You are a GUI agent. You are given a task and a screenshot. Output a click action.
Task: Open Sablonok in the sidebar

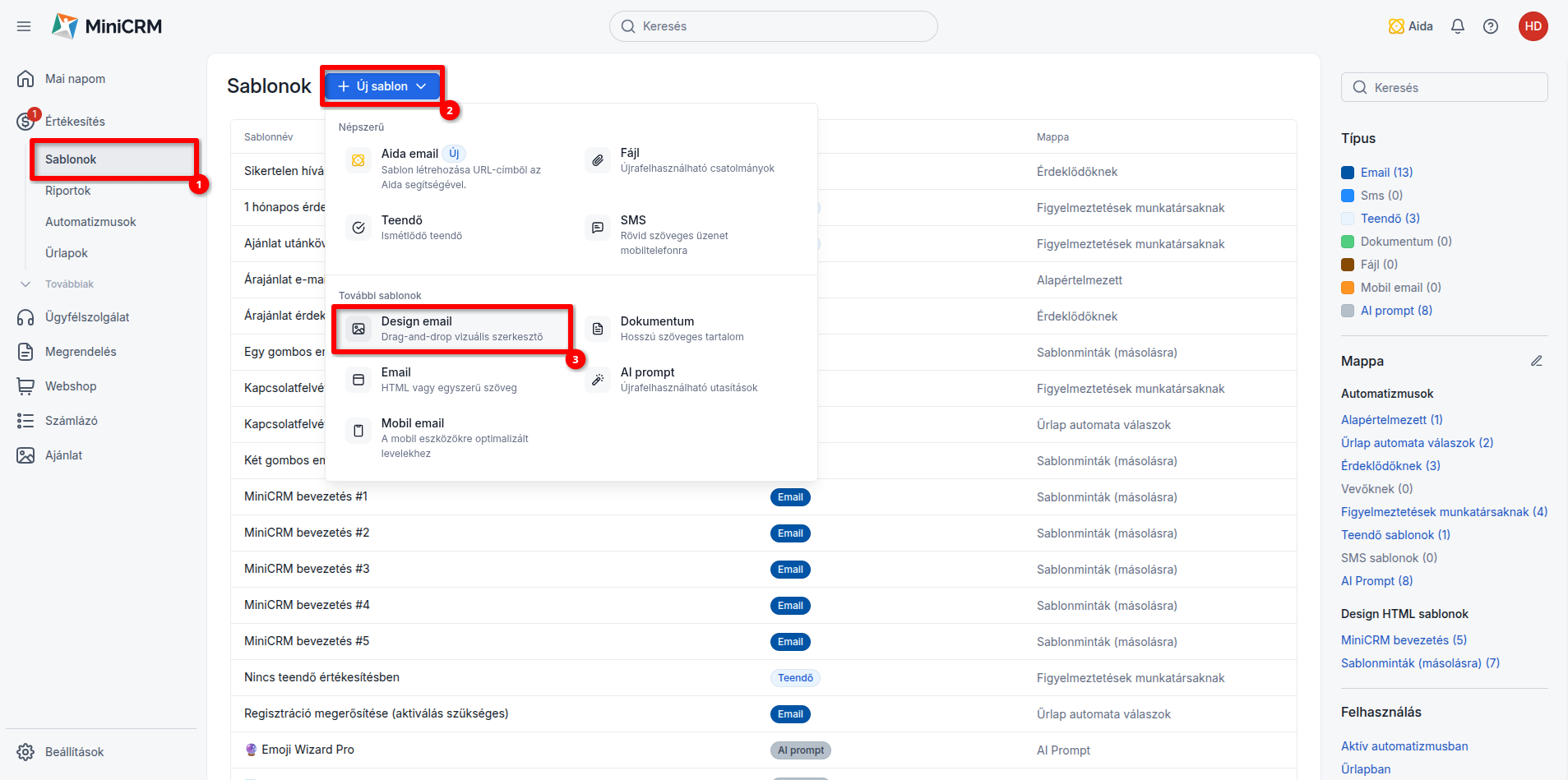click(115, 159)
